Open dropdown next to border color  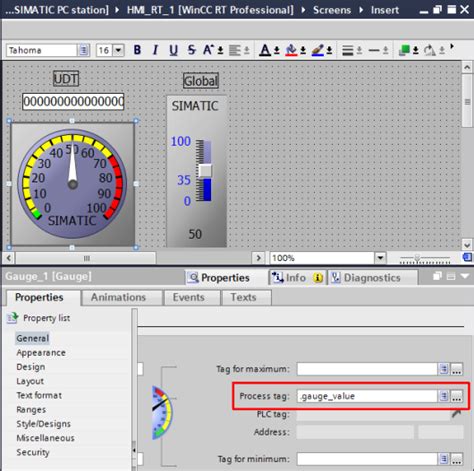point(329,50)
